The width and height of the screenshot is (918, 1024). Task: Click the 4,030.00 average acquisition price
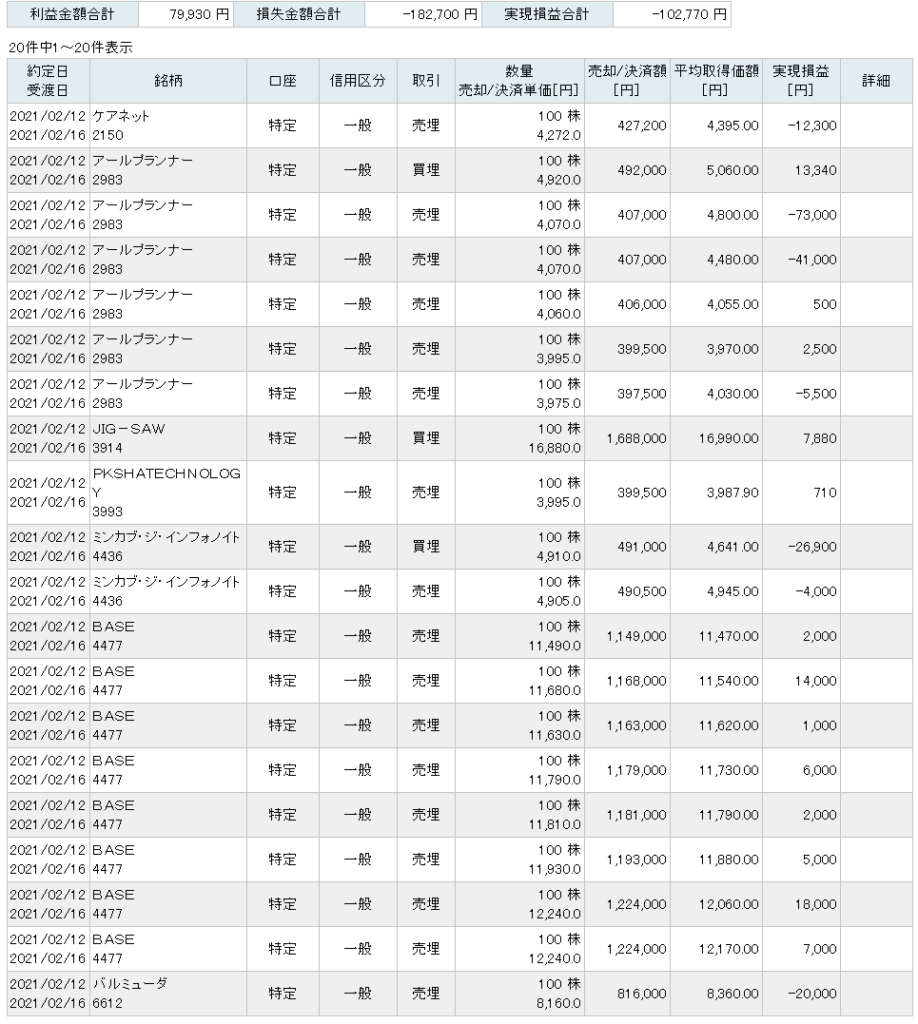pyautogui.click(x=733, y=394)
